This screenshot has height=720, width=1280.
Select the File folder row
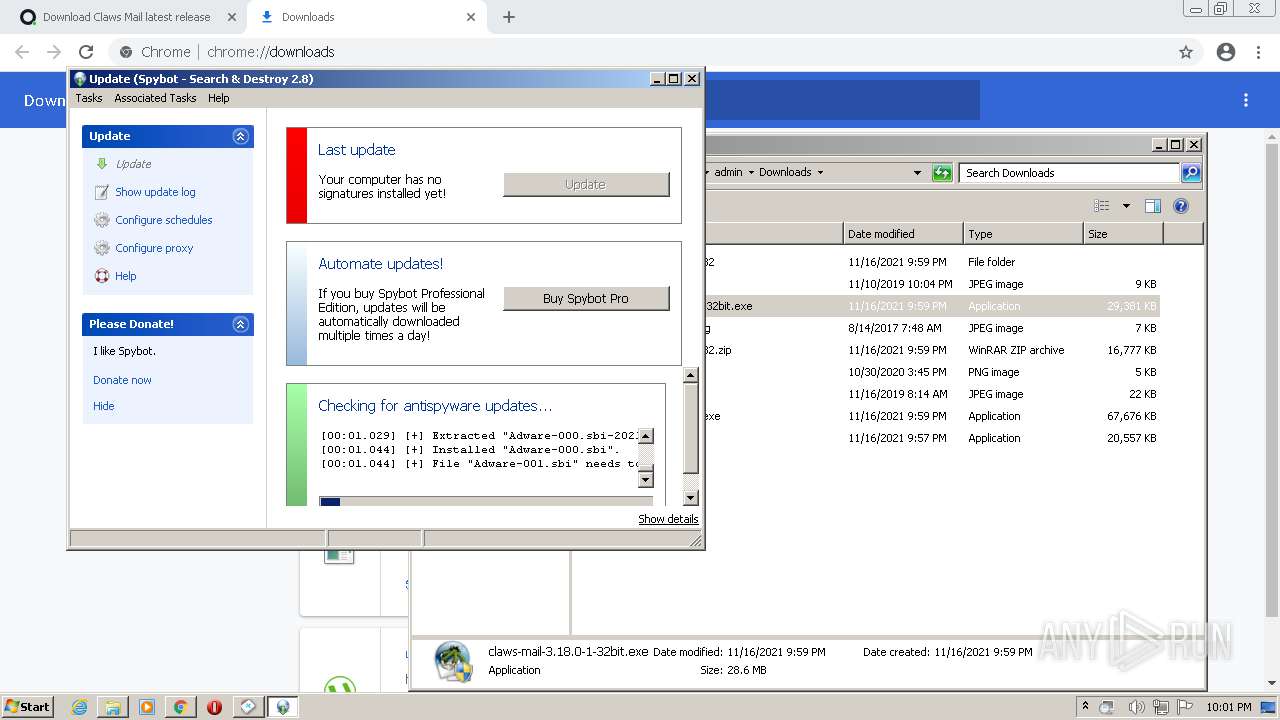pyautogui.click(x=932, y=262)
